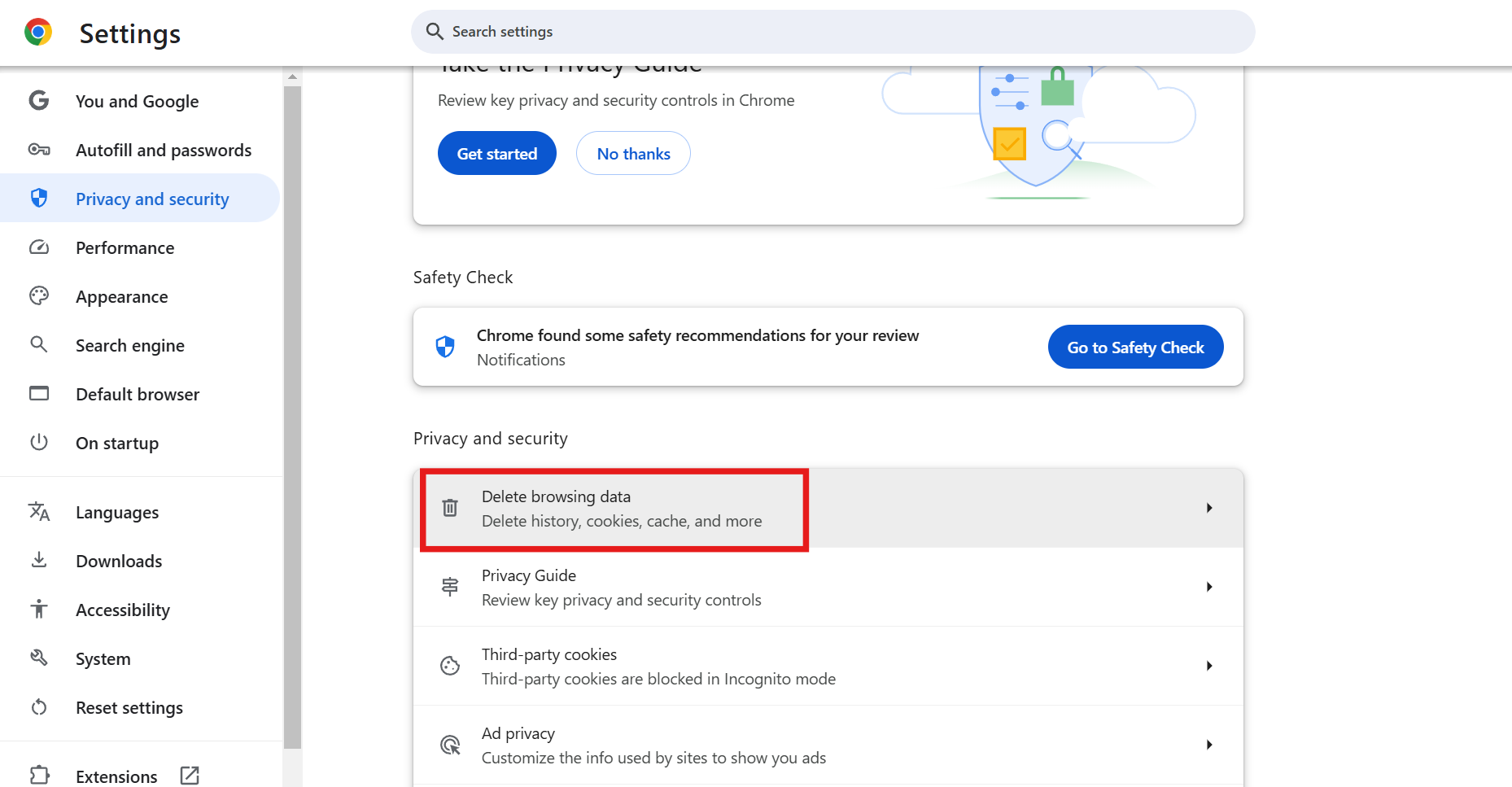Expand Delete browsing data with its arrow
The width and height of the screenshot is (1512, 787).
1209,508
